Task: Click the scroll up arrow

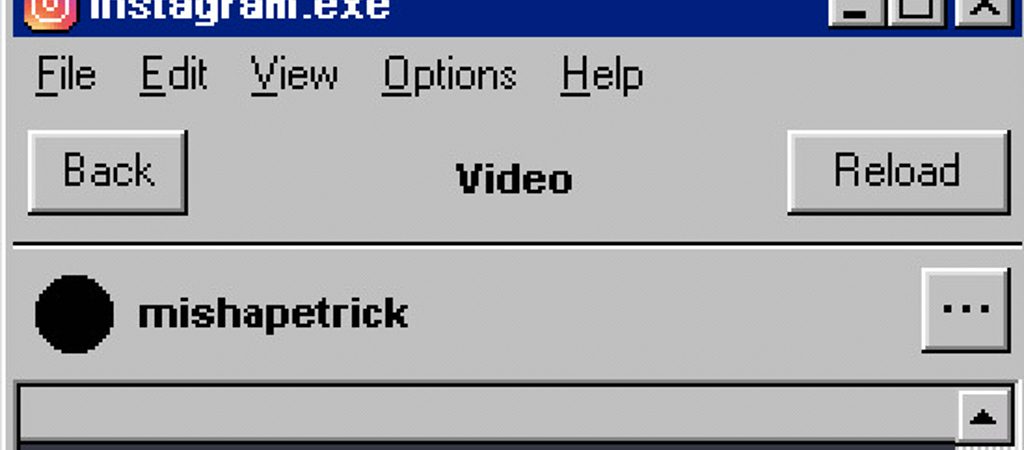Action: (x=983, y=417)
